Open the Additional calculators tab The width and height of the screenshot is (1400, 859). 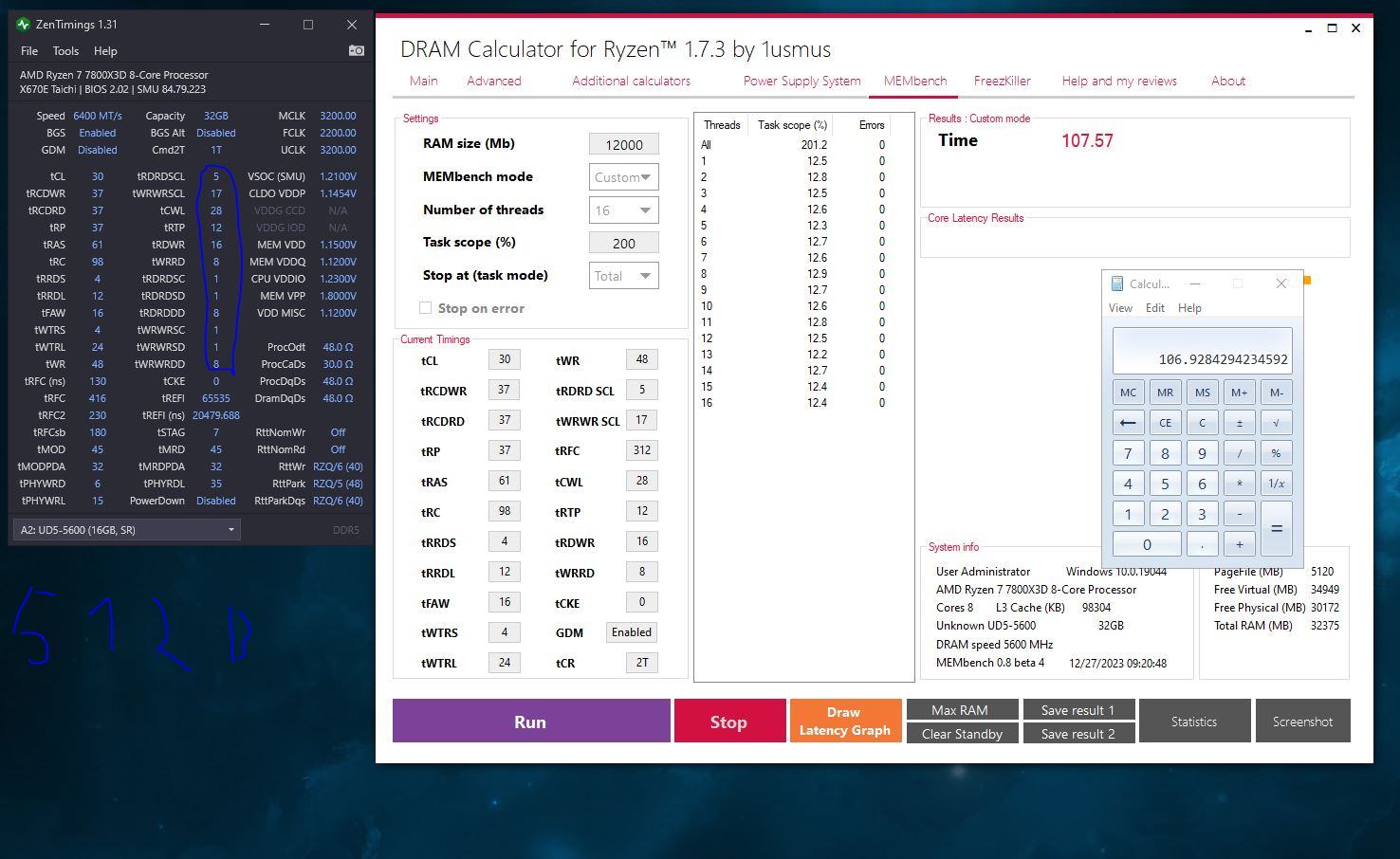point(631,81)
